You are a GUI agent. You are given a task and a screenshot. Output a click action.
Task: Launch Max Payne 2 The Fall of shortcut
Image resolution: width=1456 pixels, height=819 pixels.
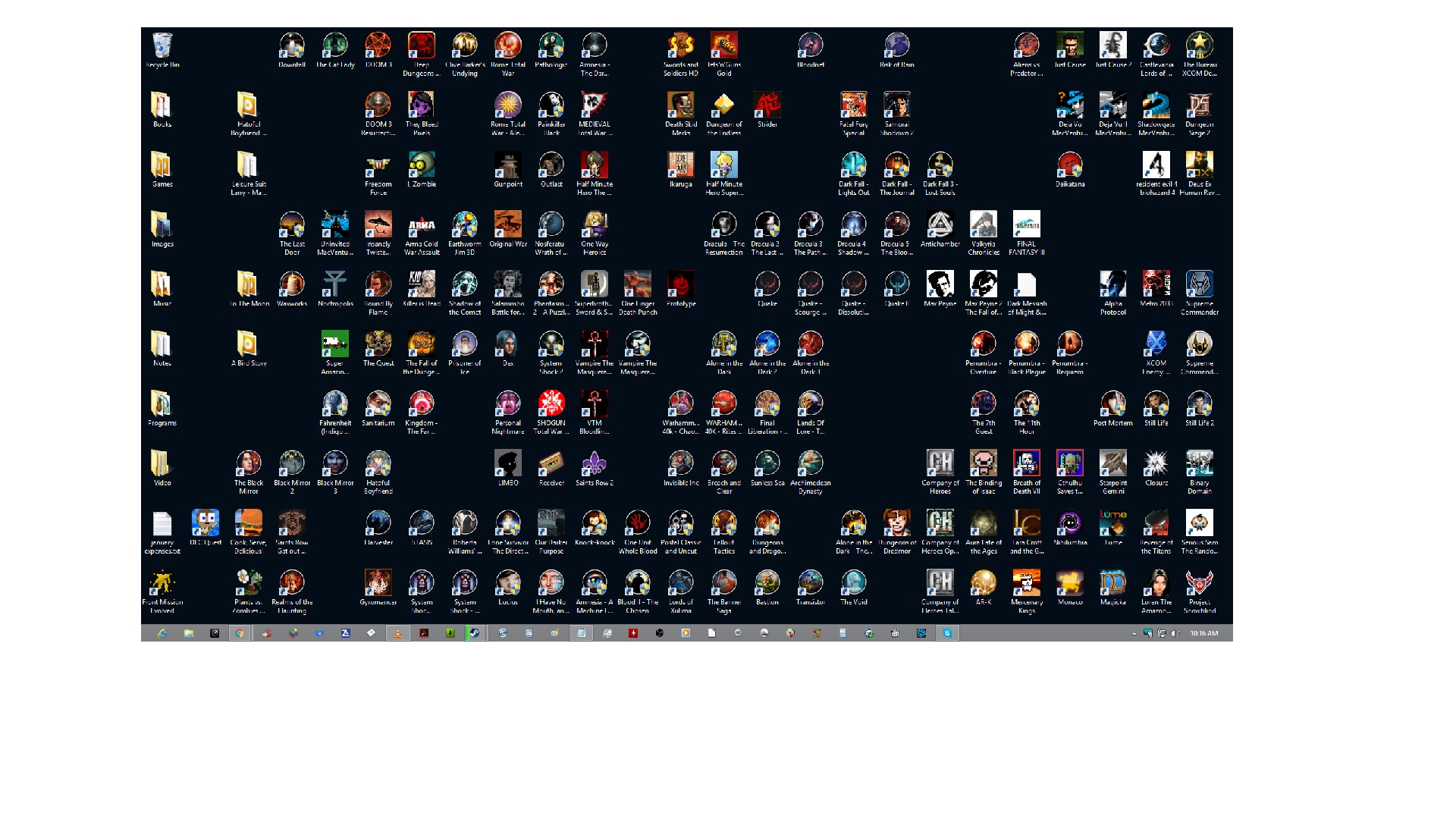(984, 293)
